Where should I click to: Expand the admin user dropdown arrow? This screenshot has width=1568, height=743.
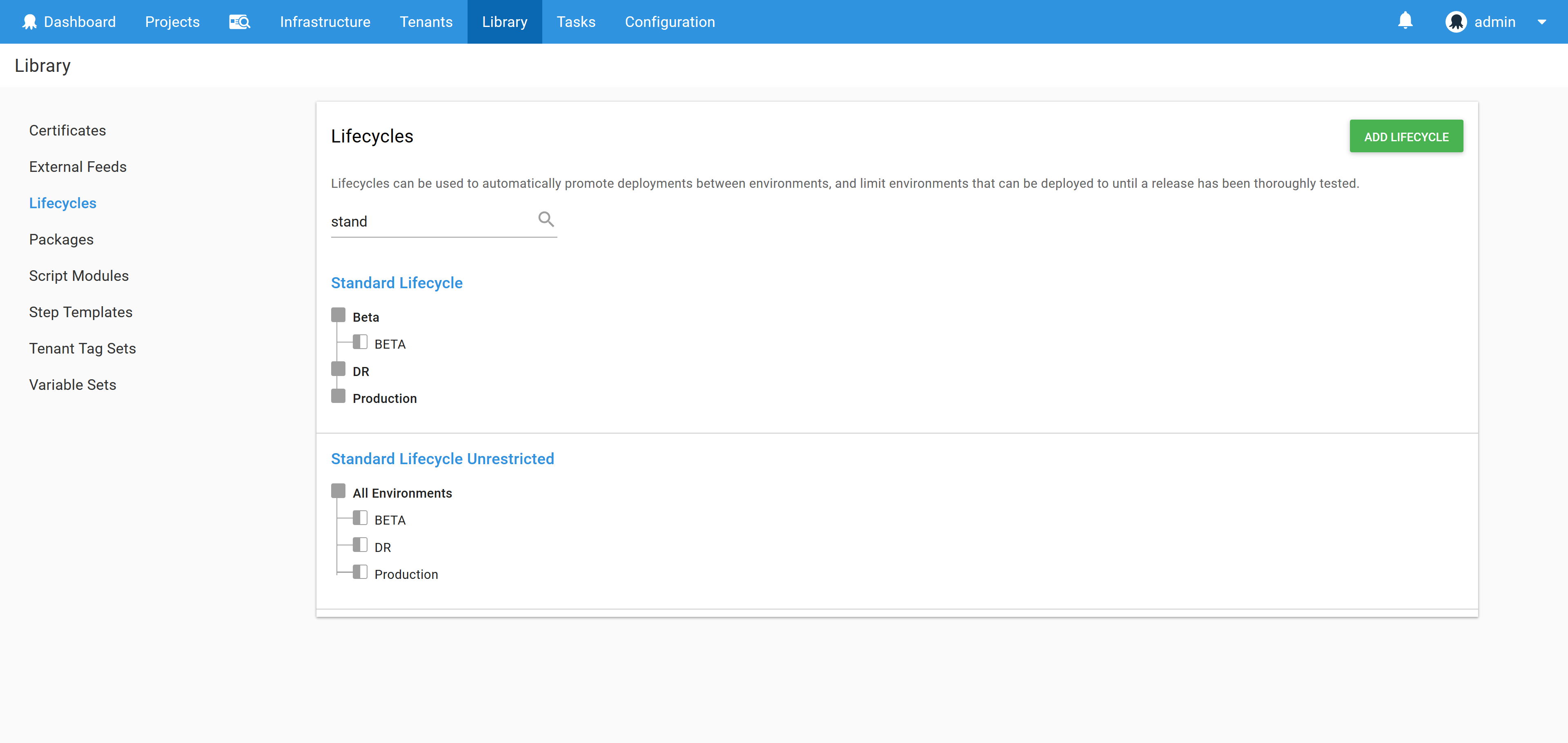[x=1542, y=22]
